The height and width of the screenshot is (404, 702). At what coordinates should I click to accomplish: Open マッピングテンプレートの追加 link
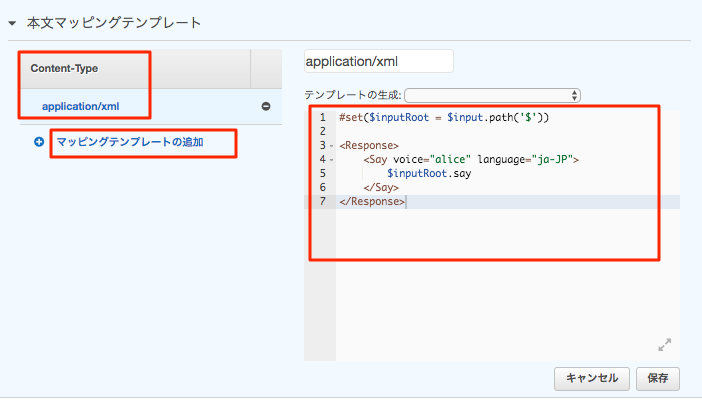[x=130, y=142]
